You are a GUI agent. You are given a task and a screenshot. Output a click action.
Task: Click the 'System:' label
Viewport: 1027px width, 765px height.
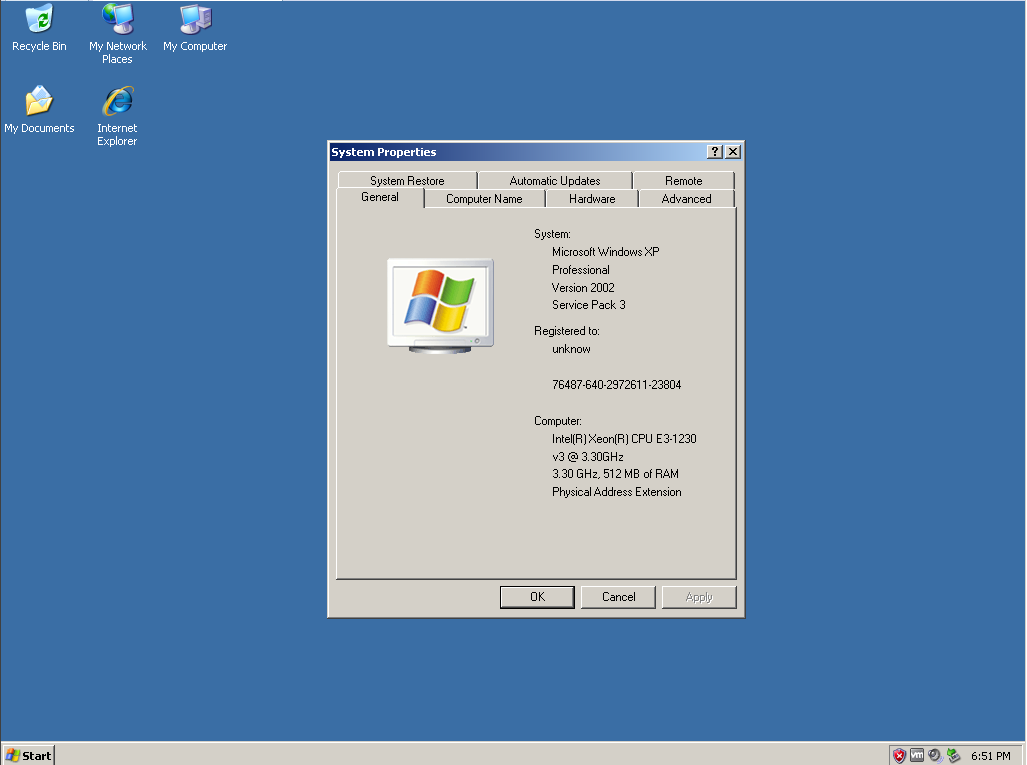point(552,234)
